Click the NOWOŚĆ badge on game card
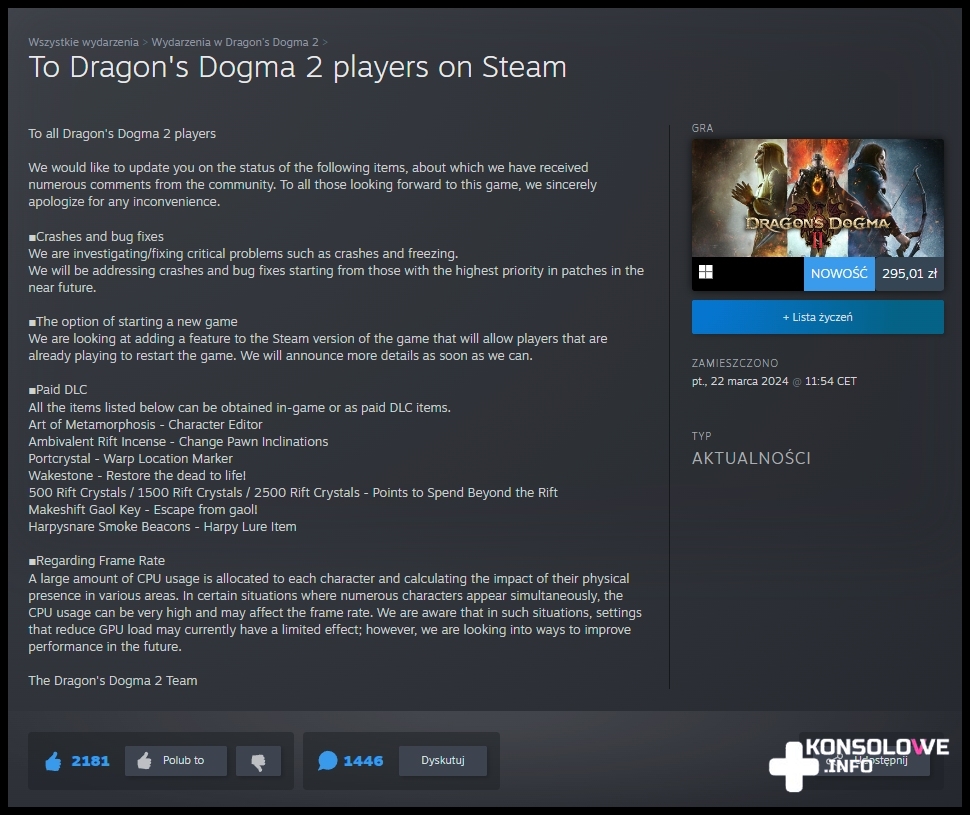Viewport: 970px width, 815px height. (839, 274)
